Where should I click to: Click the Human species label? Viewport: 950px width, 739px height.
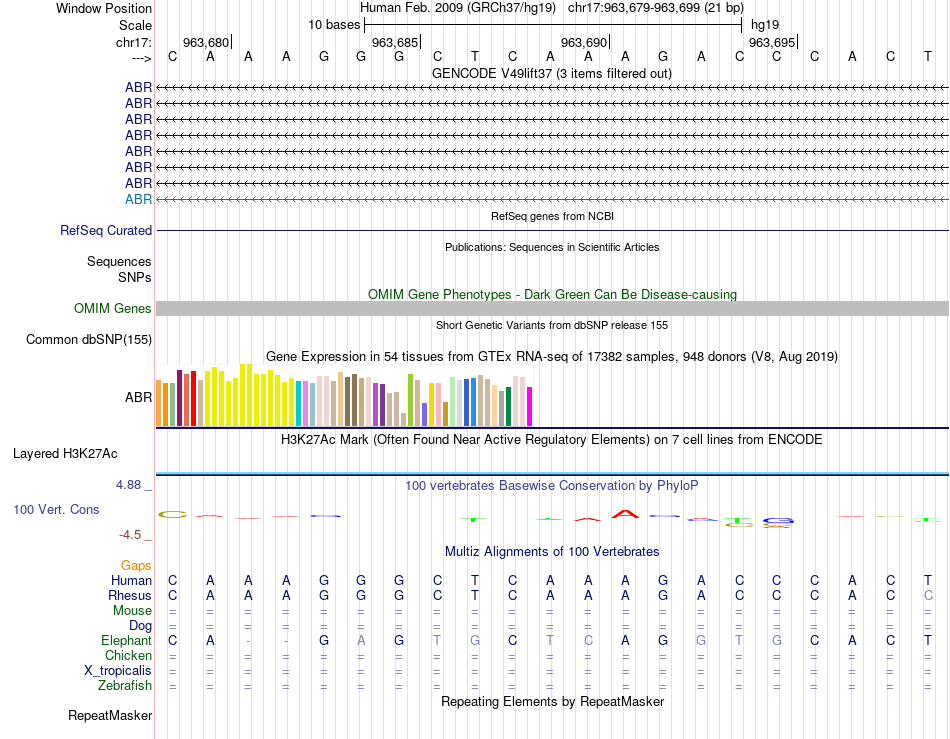131,580
